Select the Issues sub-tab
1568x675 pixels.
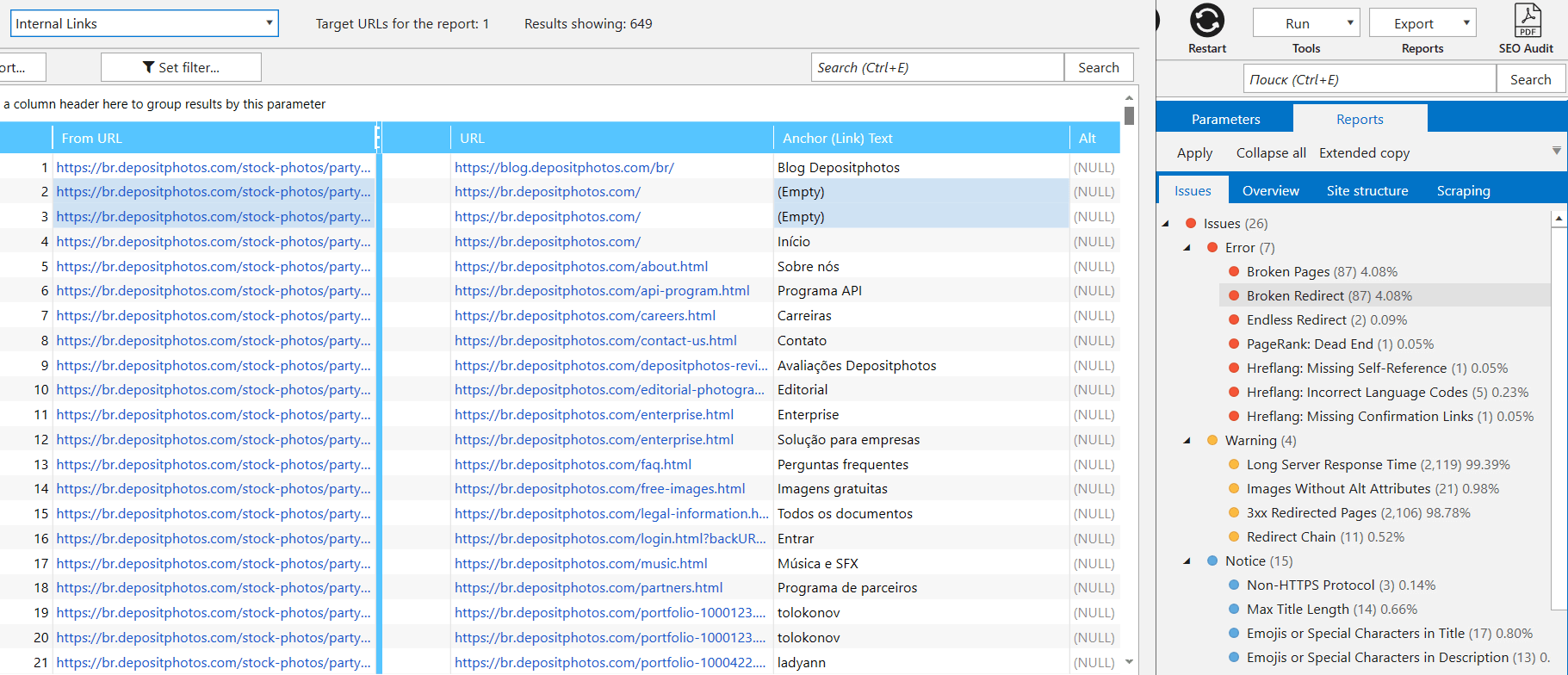point(1193,190)
